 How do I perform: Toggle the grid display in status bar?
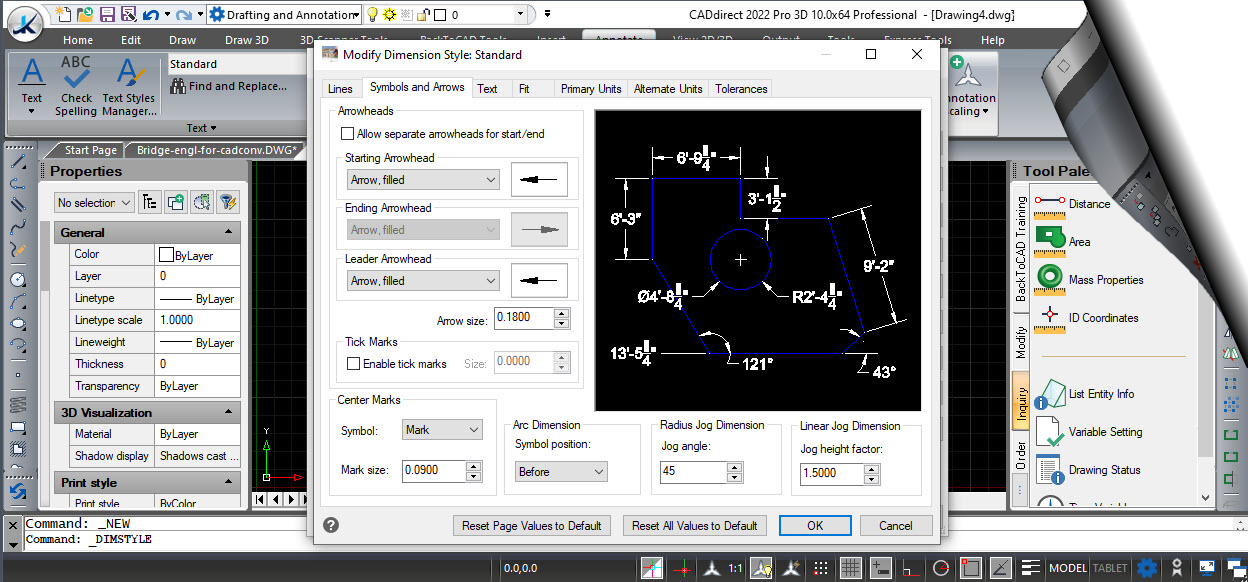coord(850,568)
